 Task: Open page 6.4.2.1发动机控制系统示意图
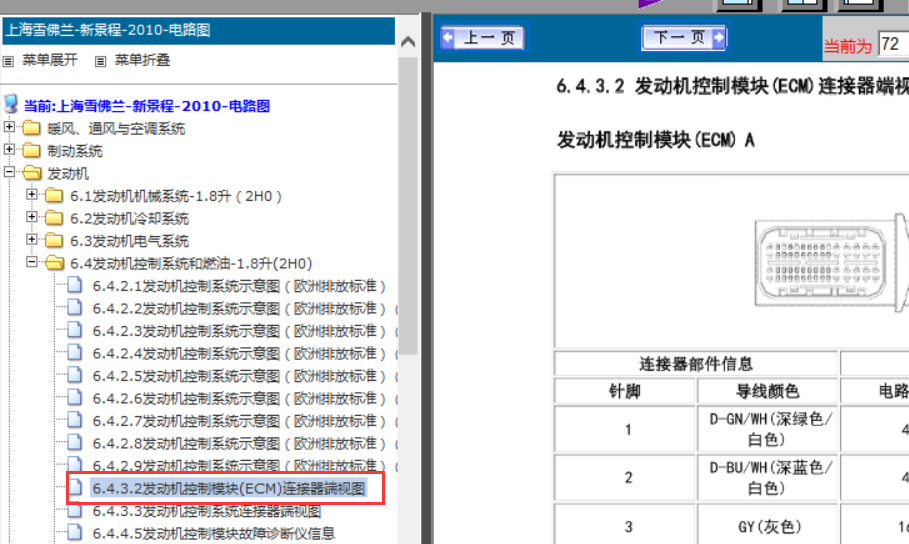[239, 286]
